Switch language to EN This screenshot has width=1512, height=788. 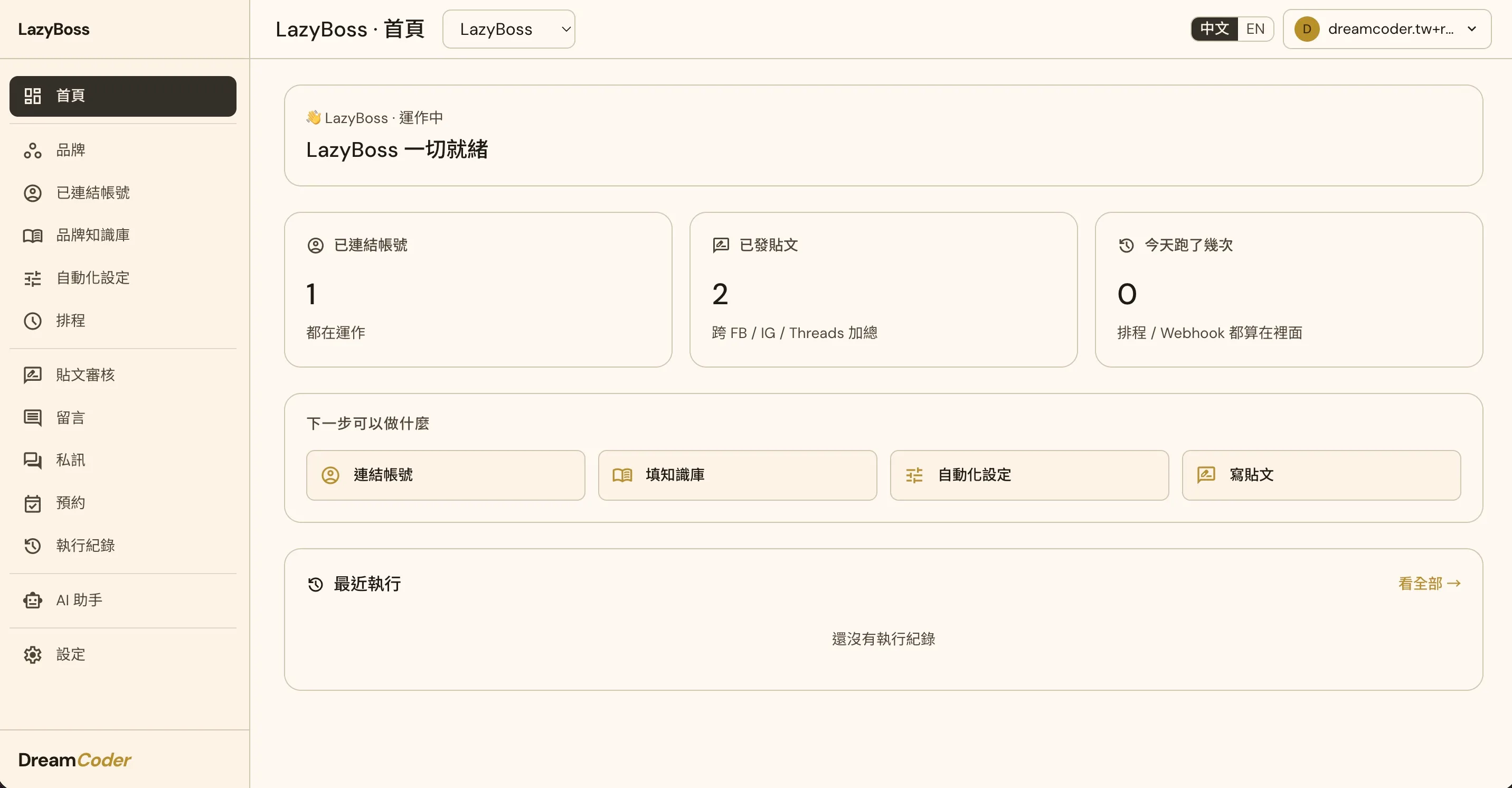pyautogui.click(x=1255, y=29)
